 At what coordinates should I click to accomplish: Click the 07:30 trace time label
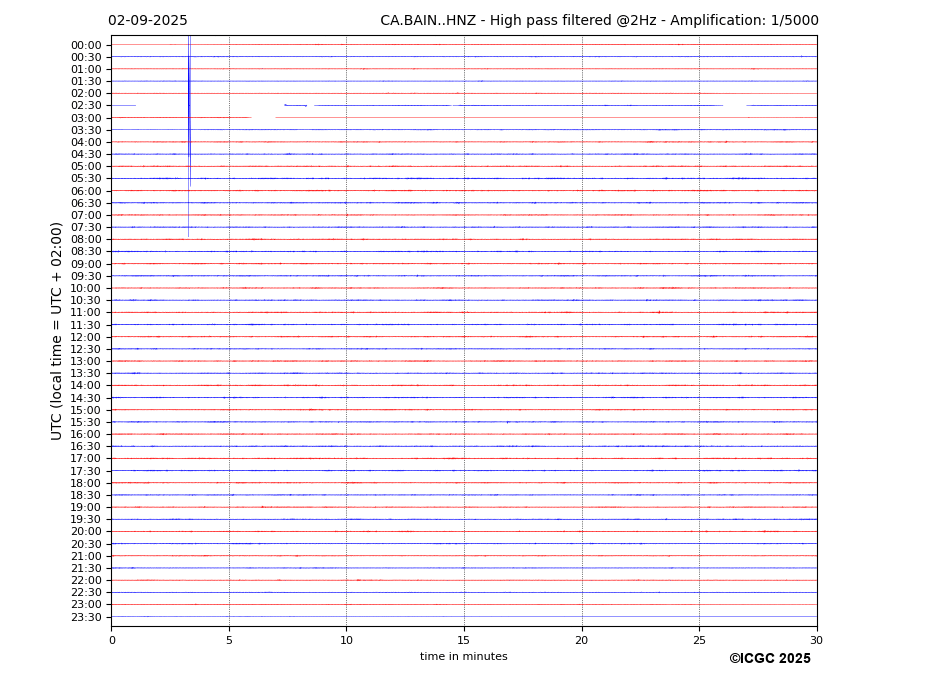pyautogui.click(x=86, y=228)
